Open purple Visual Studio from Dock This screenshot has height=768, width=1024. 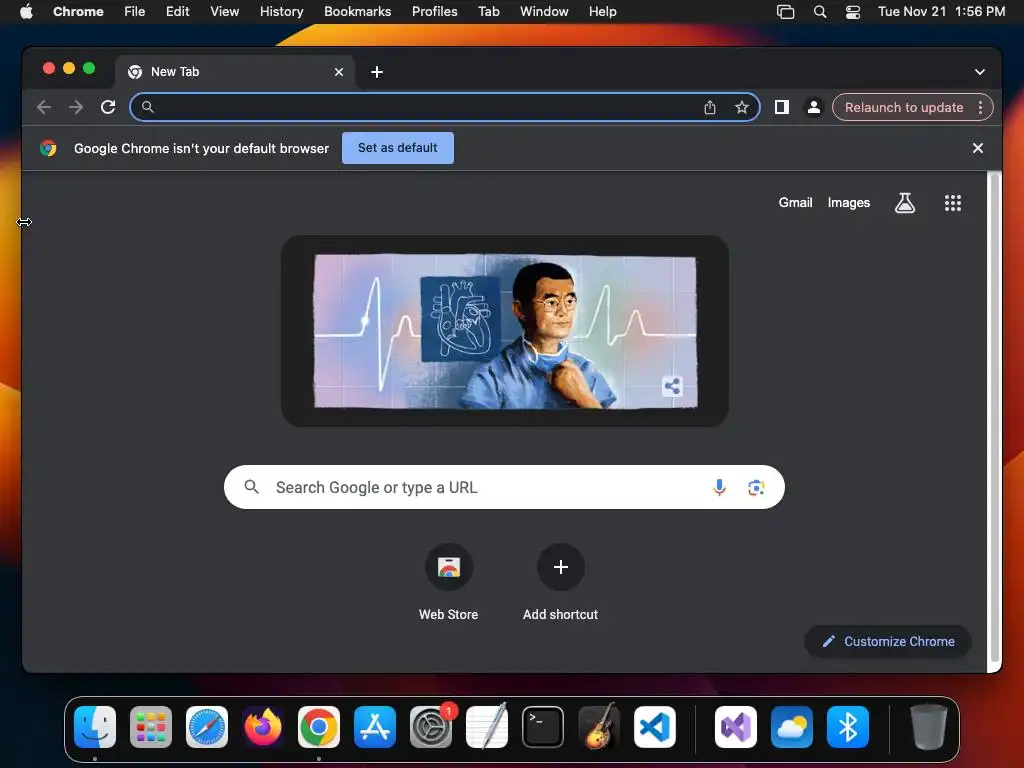pos(736,727)
